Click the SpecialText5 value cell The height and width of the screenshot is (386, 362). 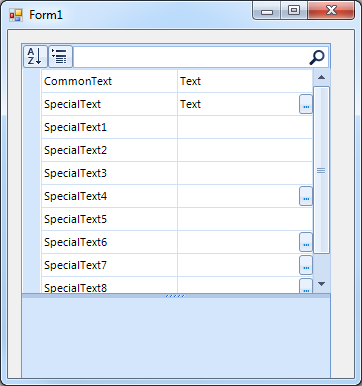tap(245, 219)
